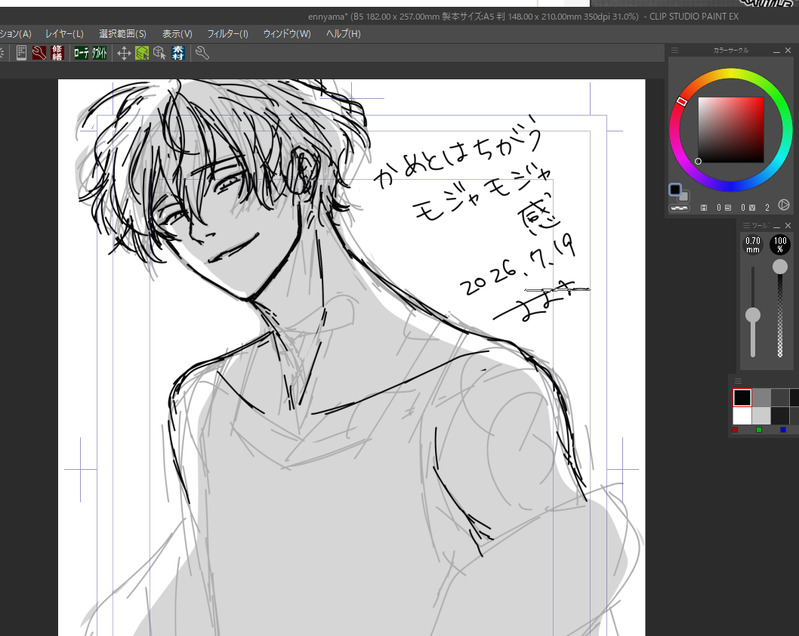Click the green ガイド icon

pos(99,52)
